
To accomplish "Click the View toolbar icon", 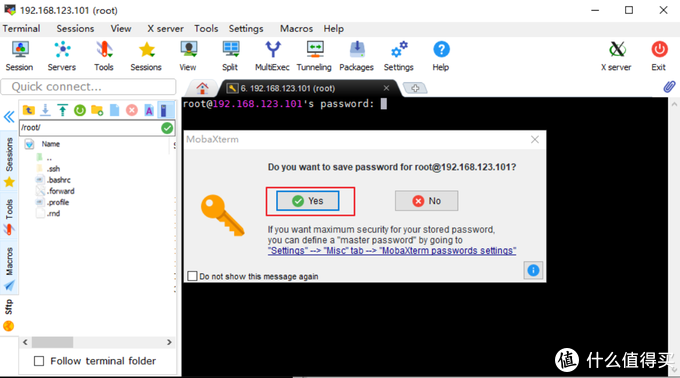I will 188,55.
